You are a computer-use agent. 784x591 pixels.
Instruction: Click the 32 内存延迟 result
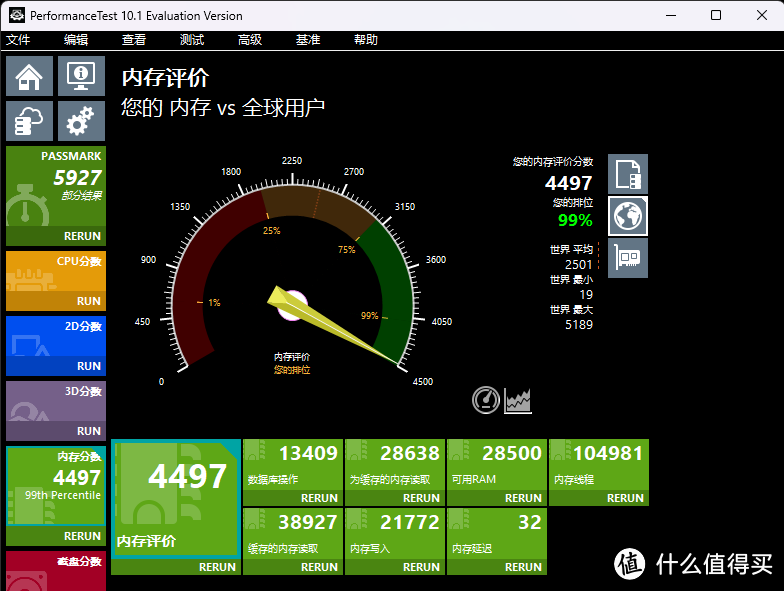point(497,534)
